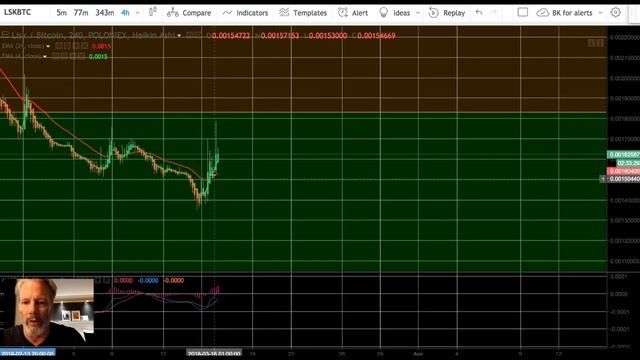Redo the last chart action
Screen dimensions: 640x360
pos(493,13)
